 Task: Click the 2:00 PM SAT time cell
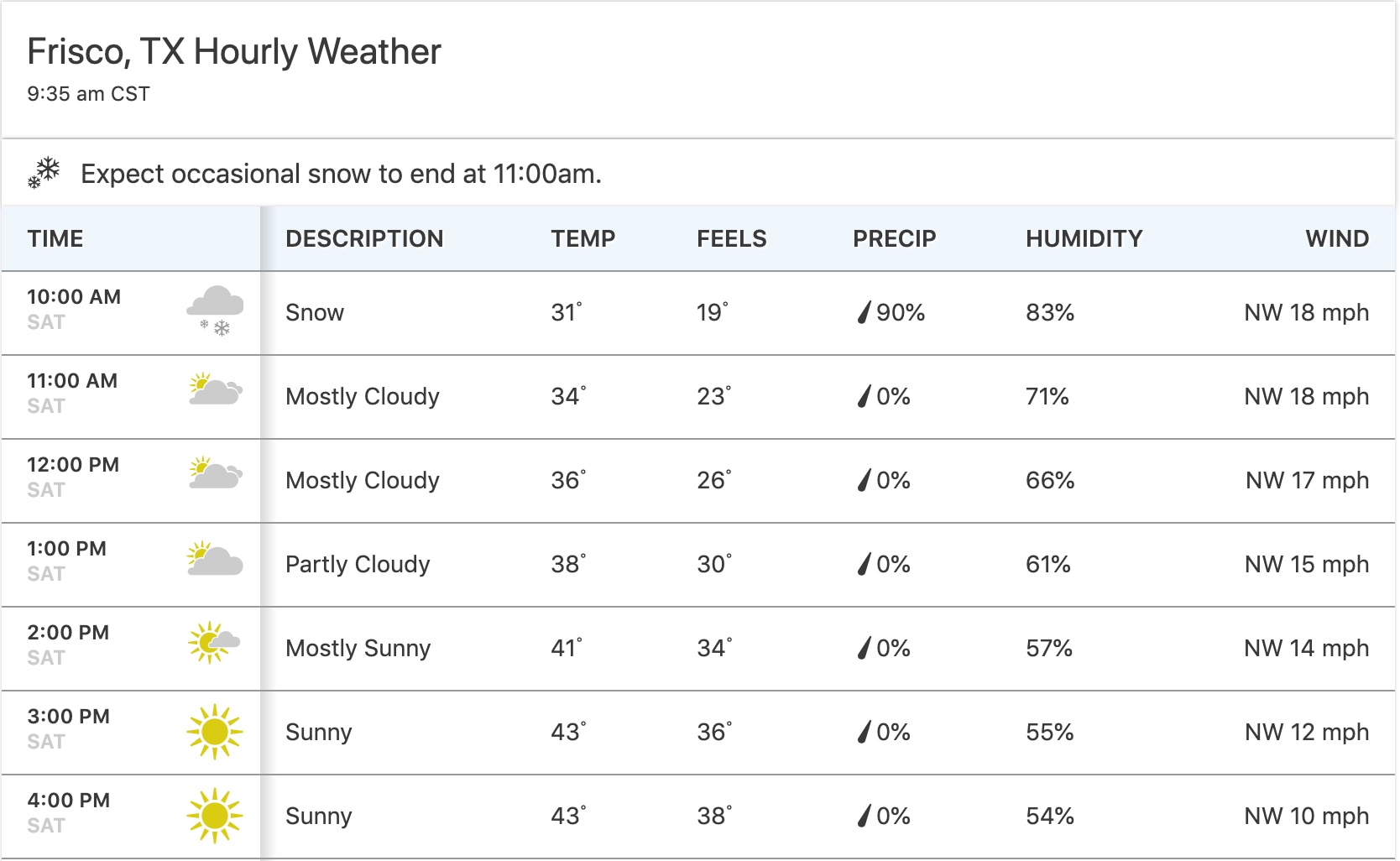point(68,644)
